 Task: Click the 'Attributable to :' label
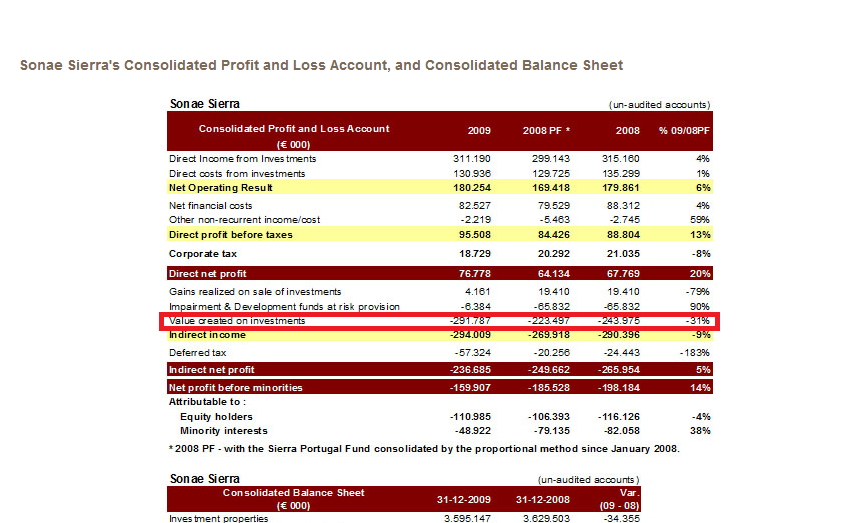pos(207,401)
